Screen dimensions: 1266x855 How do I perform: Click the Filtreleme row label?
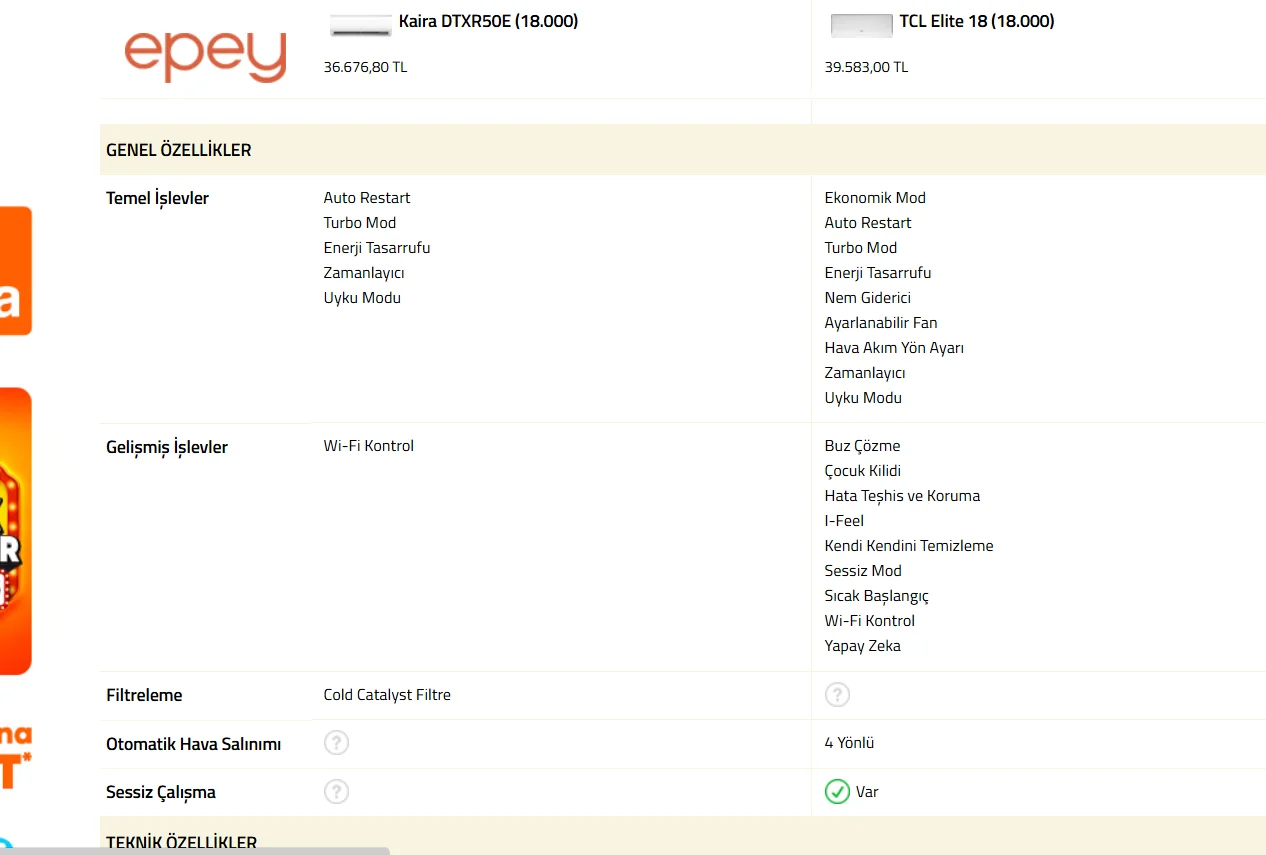coord(144,695)
